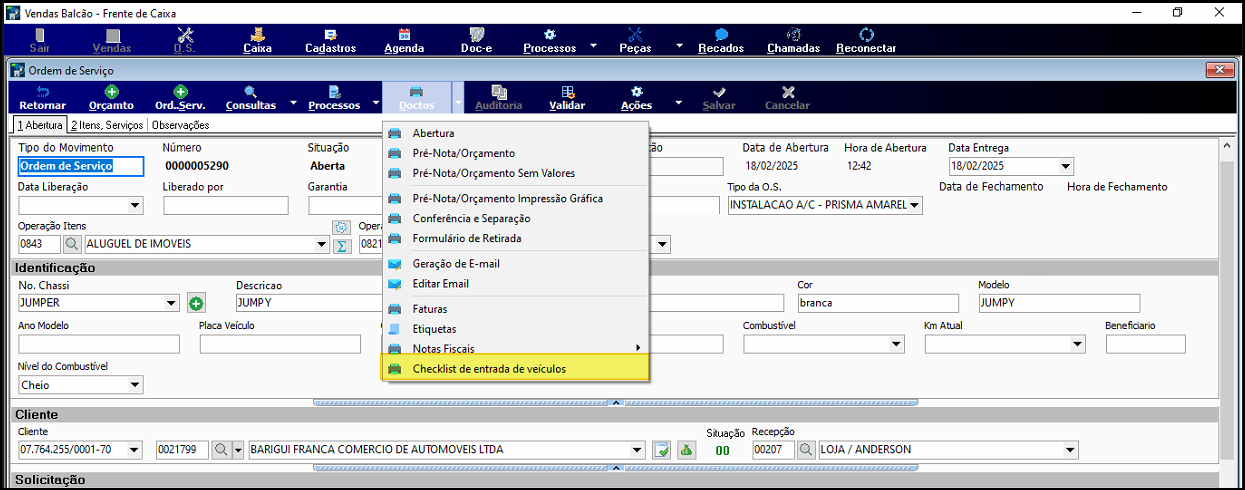Screen dimensions: 1245x490
Task: Create new Ord. Serv. with plus icon
Action: point(180,98)
